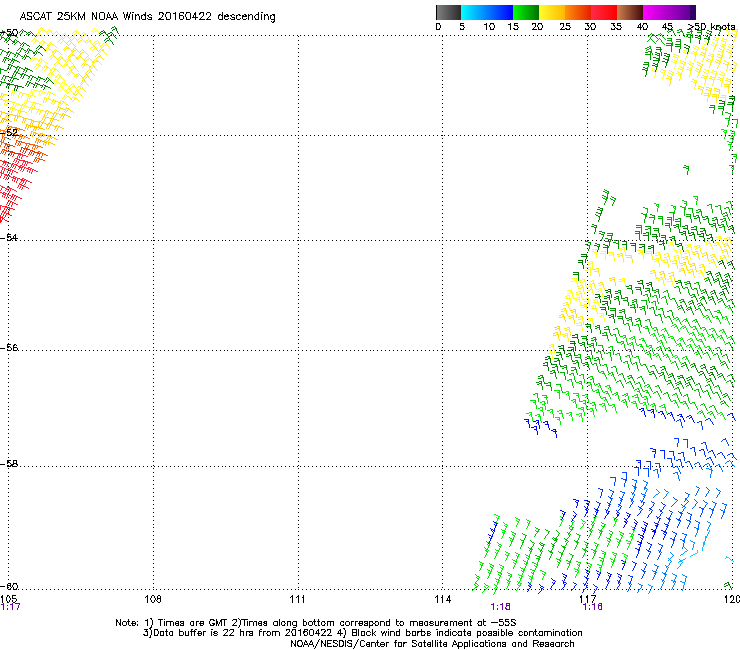
Task: Click the latitude label -54
Action: pyautogui.click(x=9, y=237)
